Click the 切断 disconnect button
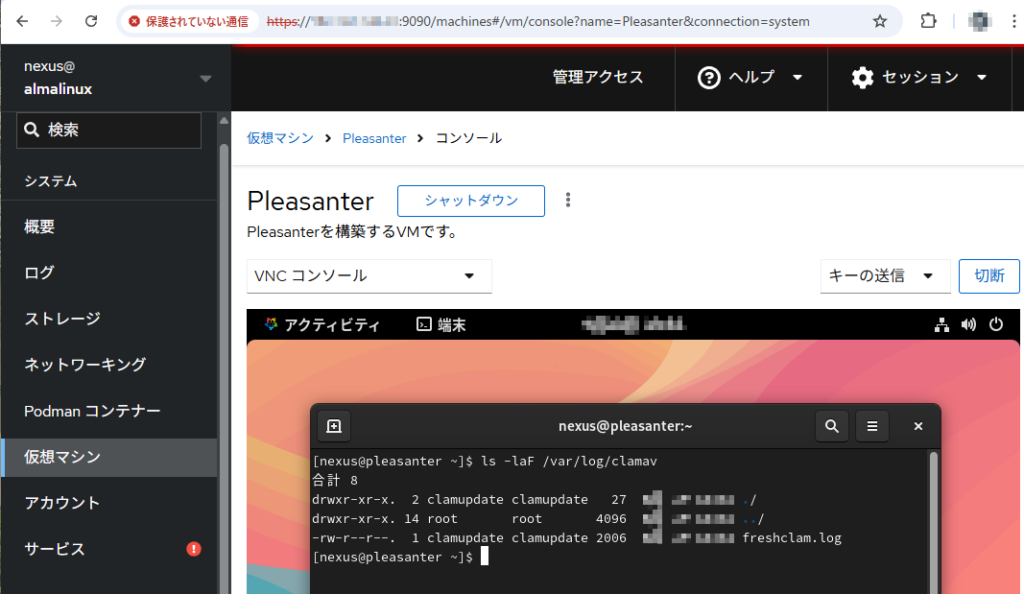Image resolution: width=1024 pixels, height=594 pixels. [x=989, y=276]
